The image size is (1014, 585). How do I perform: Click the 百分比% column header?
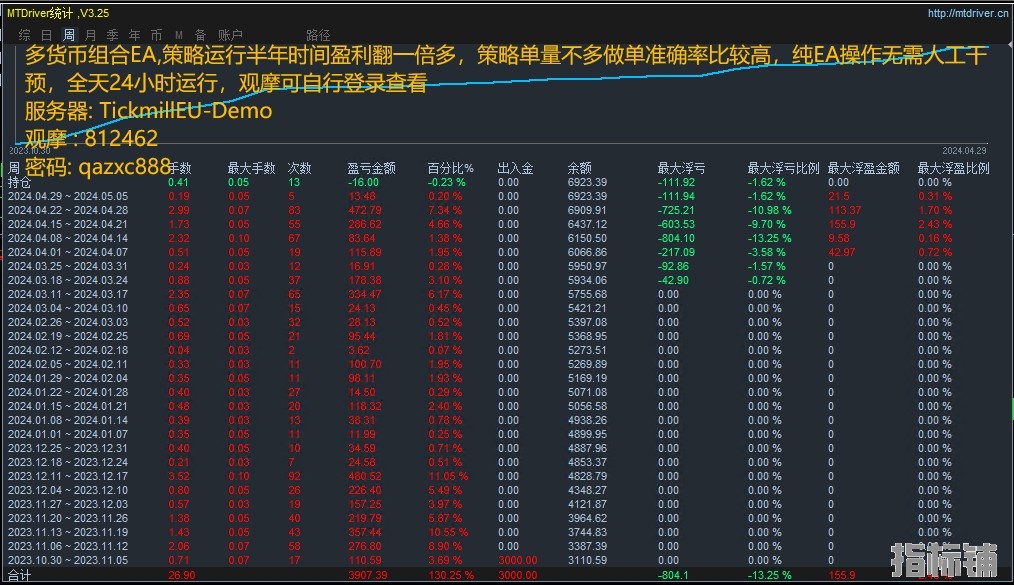(x=451, y=168)
